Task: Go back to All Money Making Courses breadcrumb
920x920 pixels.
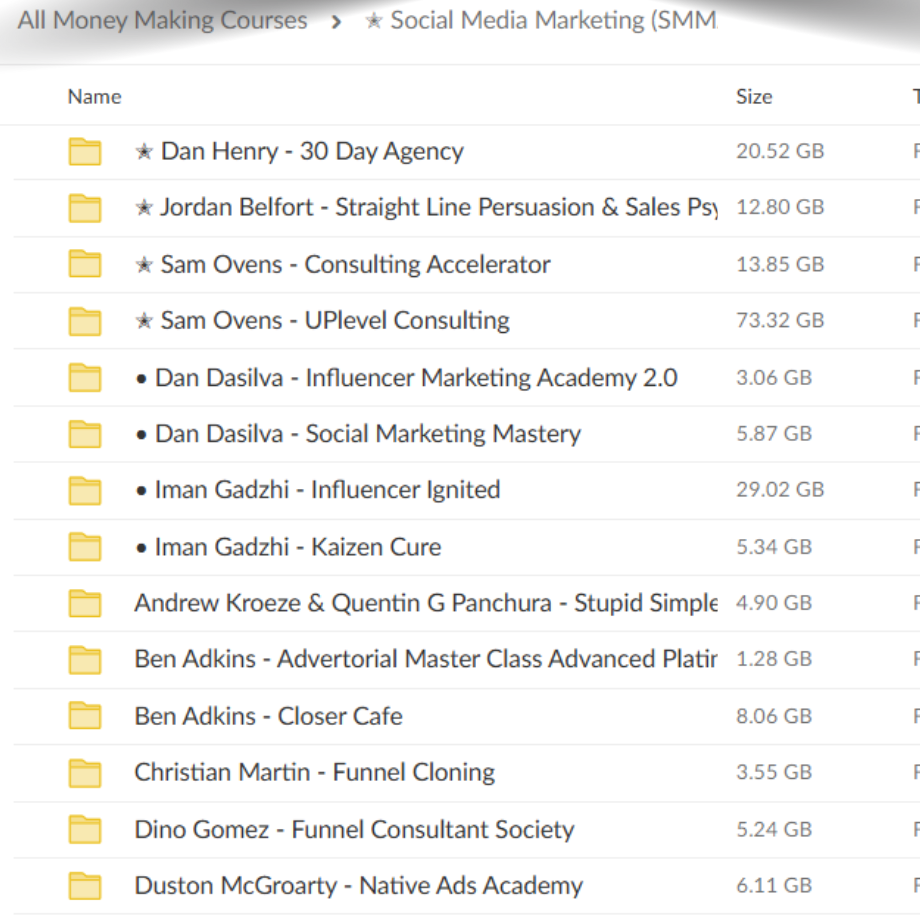Action: click(162, 21)
